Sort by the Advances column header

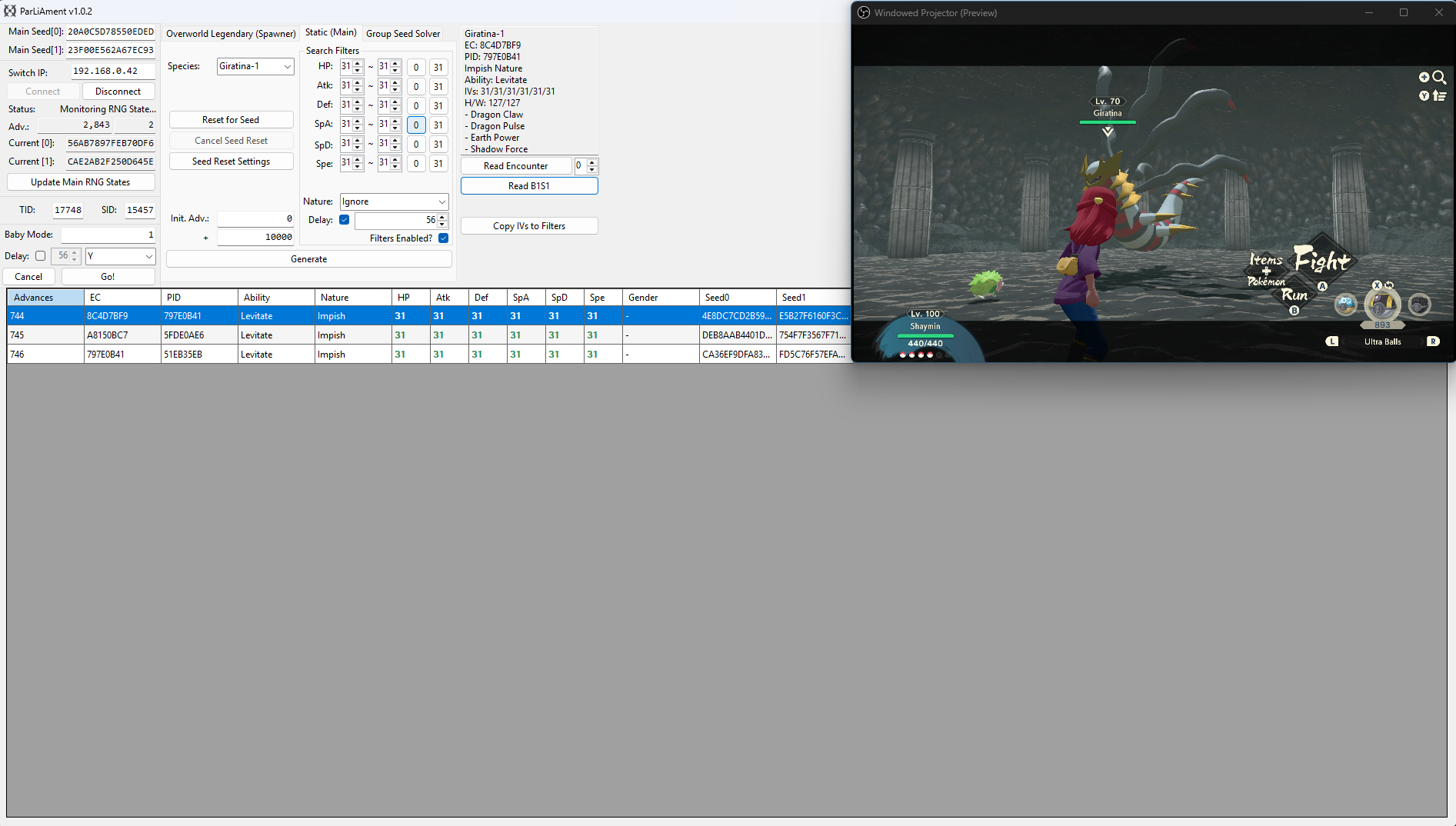pyautogui.click(x=45, y=298)
